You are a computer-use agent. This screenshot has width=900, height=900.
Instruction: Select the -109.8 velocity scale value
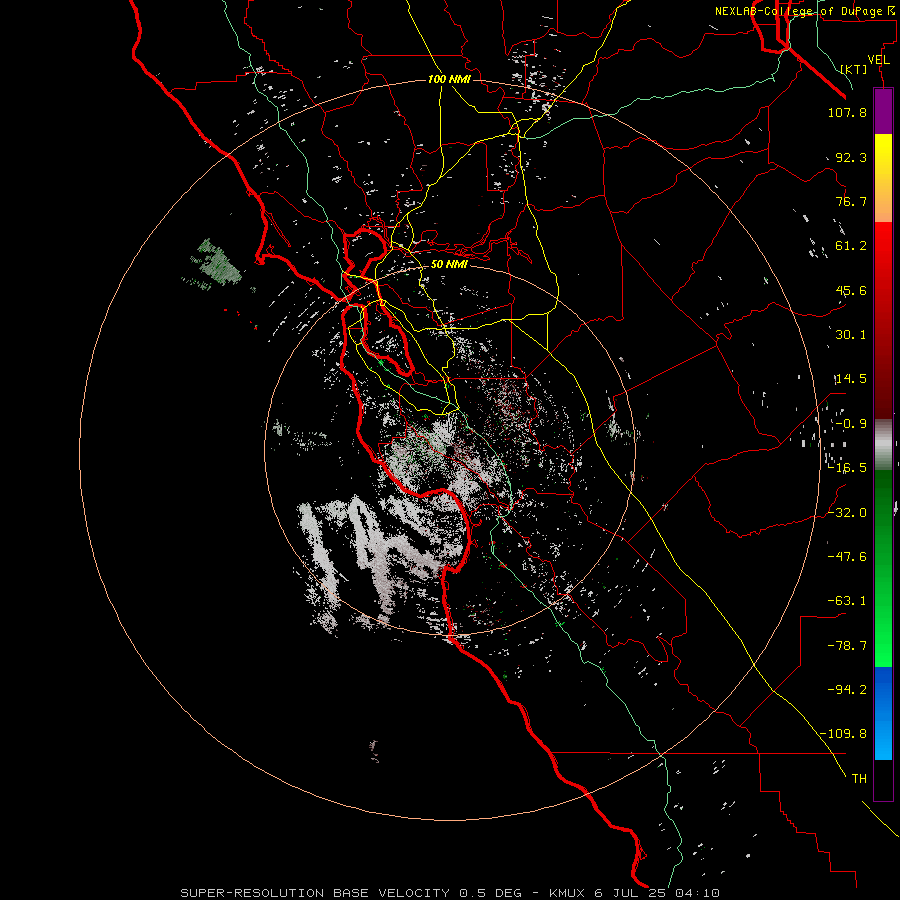pyautogui.click(x=844, y=734)
